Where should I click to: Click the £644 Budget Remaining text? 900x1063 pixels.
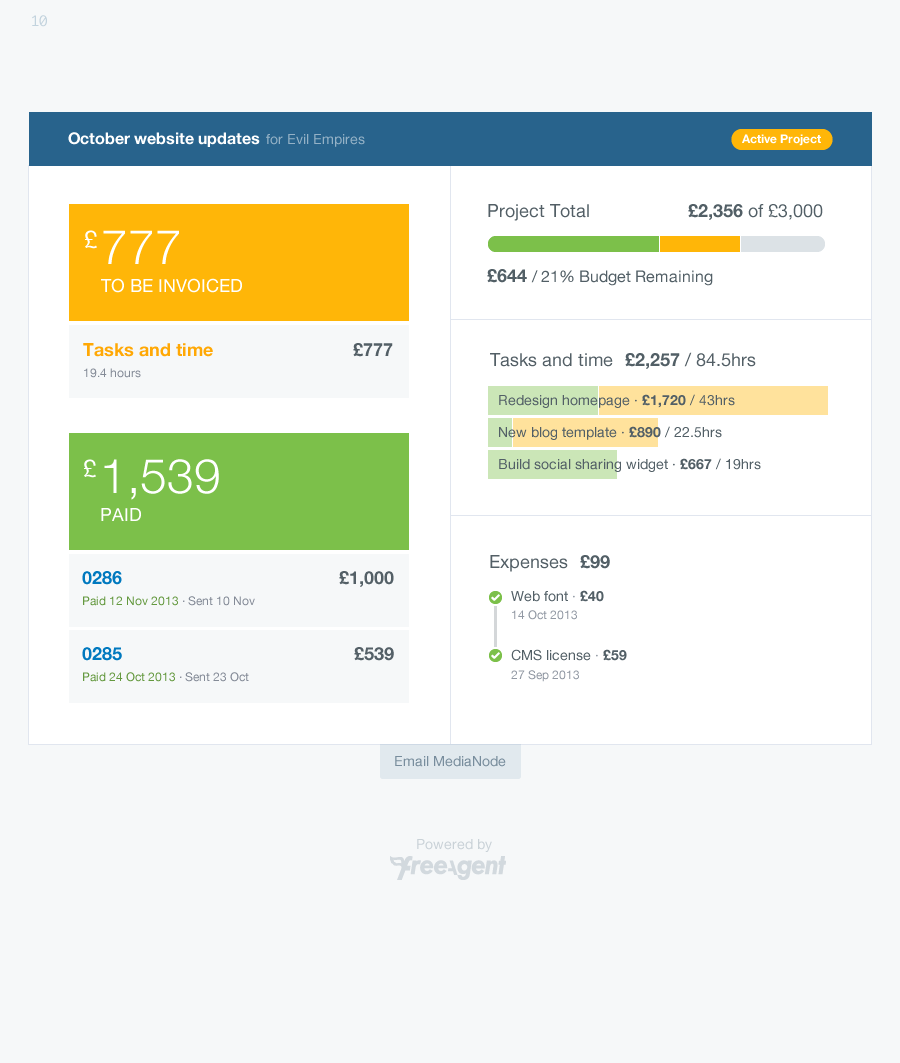tap(599, 277)
